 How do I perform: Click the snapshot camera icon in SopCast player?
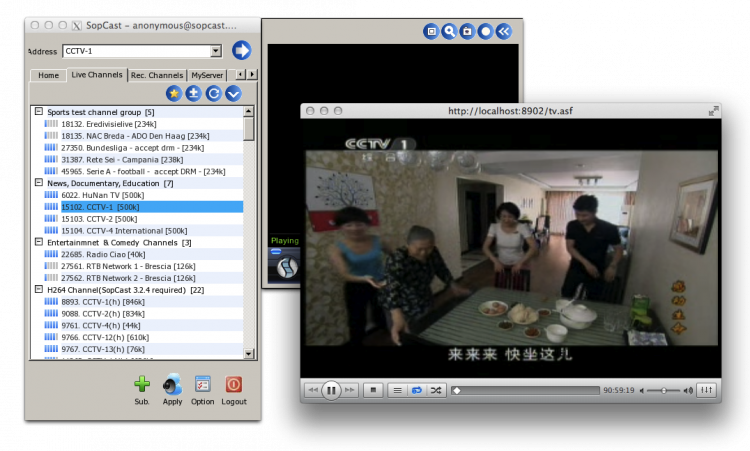(x=467, y=32)
